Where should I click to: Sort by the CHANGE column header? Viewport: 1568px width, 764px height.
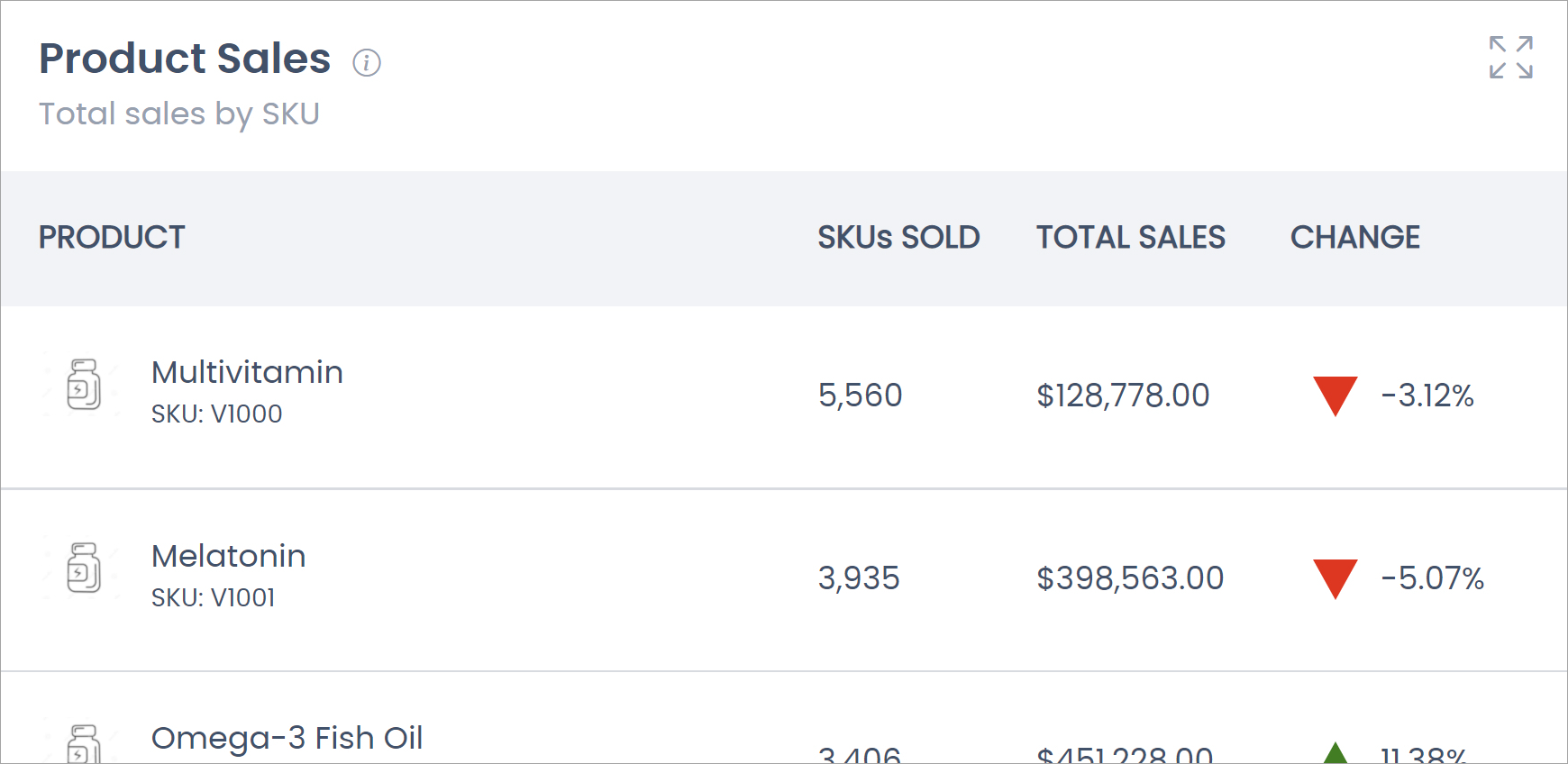pyautogui.click(x=1354, y=237)
